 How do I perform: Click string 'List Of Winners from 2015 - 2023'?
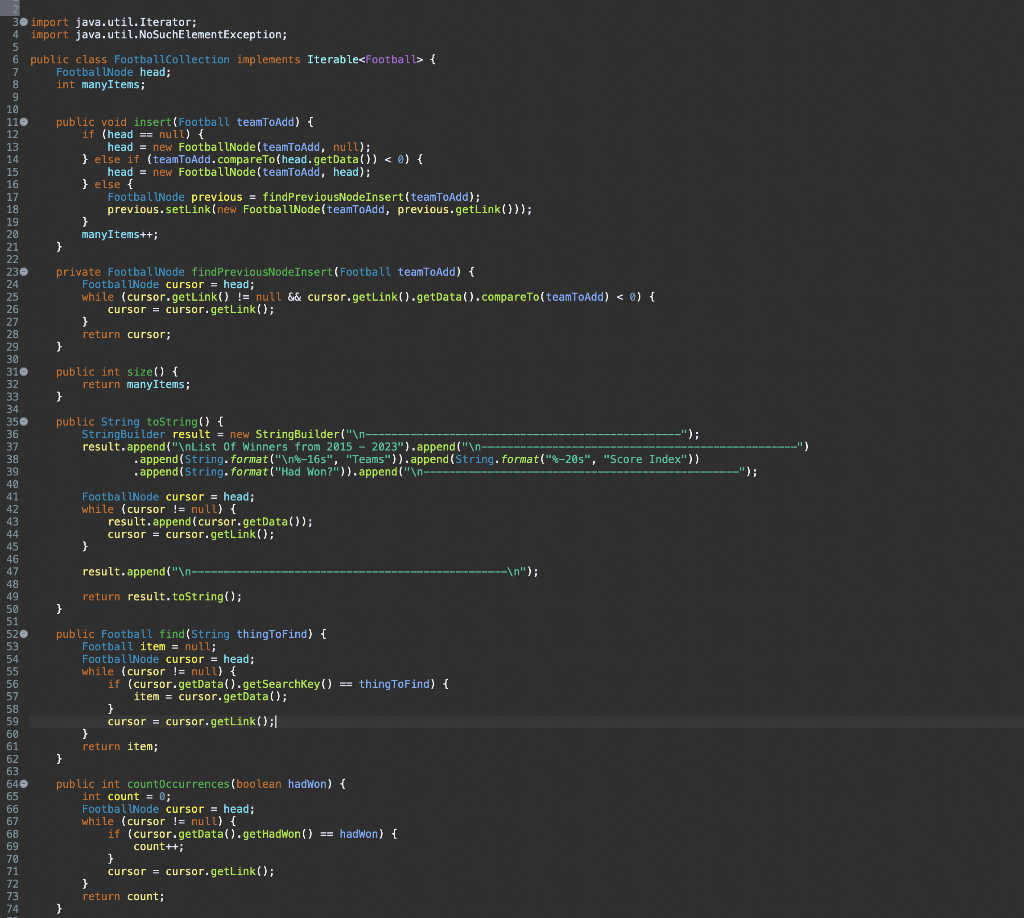(294, 447)
